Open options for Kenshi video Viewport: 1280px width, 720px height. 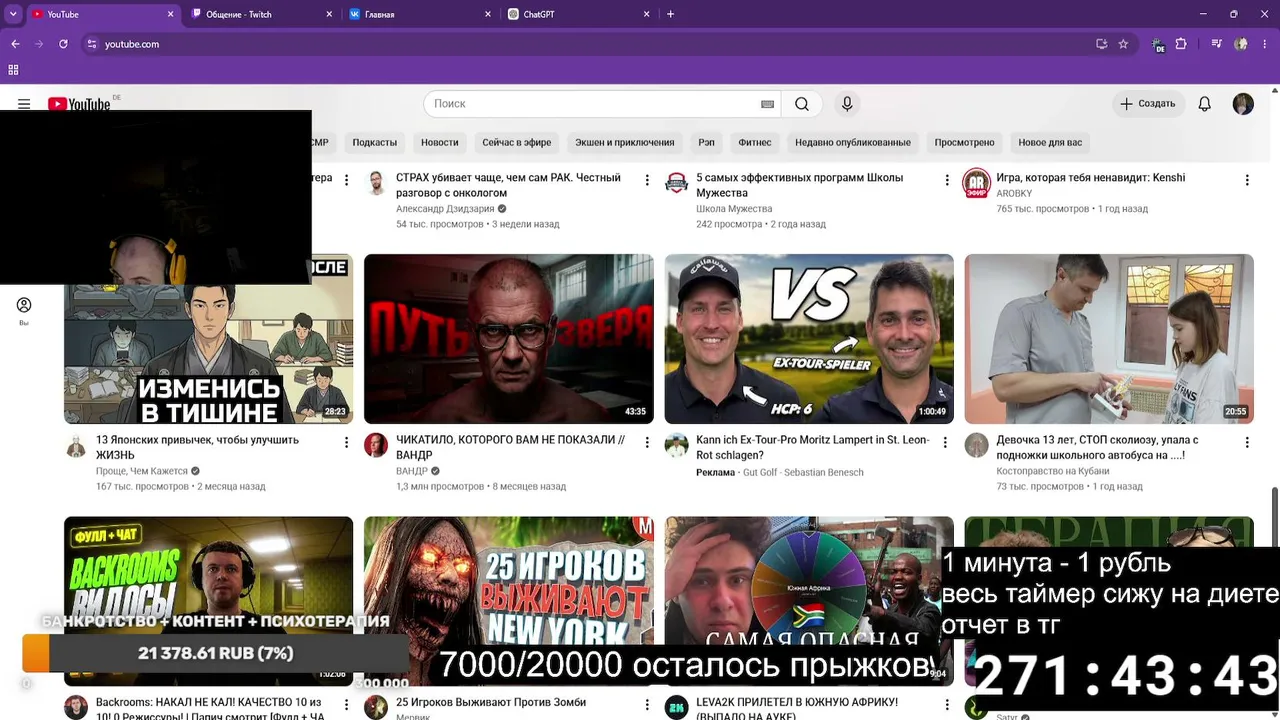click(x=1247, y=180)
